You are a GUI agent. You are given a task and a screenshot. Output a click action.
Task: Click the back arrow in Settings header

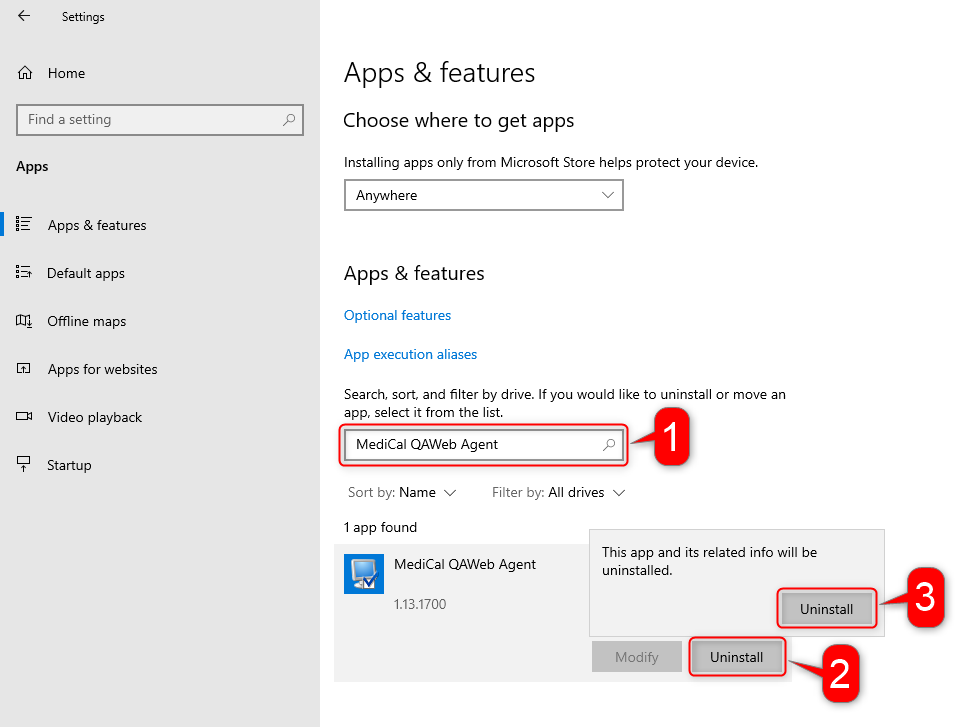pos(24,16)
